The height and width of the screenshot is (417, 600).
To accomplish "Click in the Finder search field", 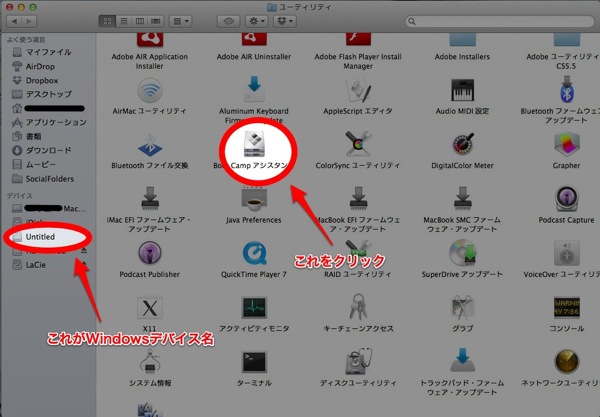I will [500, 21].
